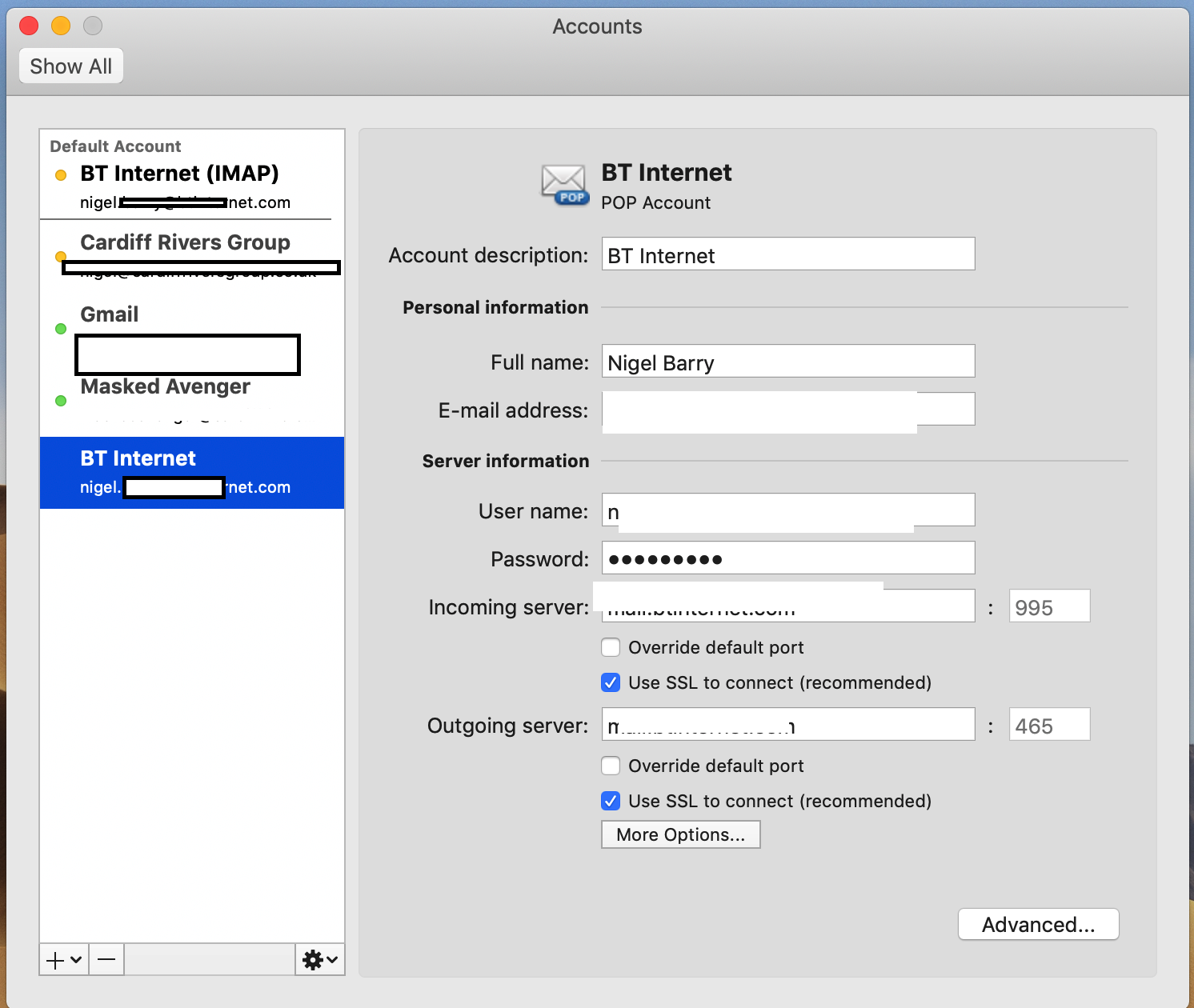Click the Account description field
This screenshot has height=1008, width=1194.
pos(788,254)
